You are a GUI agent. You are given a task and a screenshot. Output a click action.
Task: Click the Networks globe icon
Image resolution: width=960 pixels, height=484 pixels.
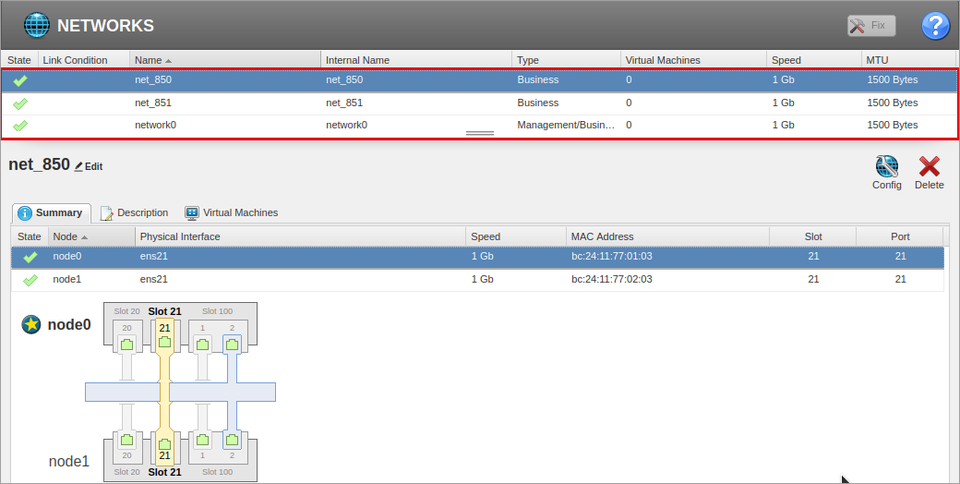point(37,25)
